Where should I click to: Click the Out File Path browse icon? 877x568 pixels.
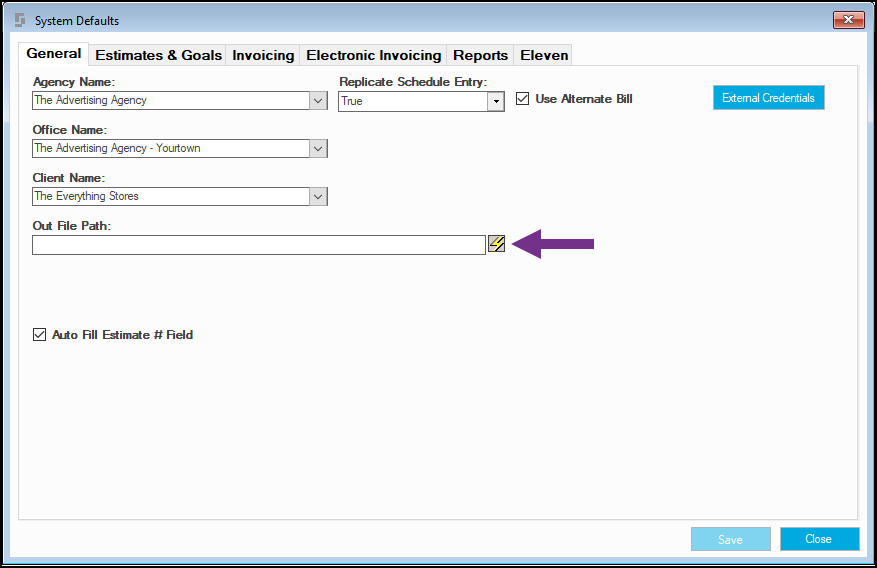click(x=497, y=244)
